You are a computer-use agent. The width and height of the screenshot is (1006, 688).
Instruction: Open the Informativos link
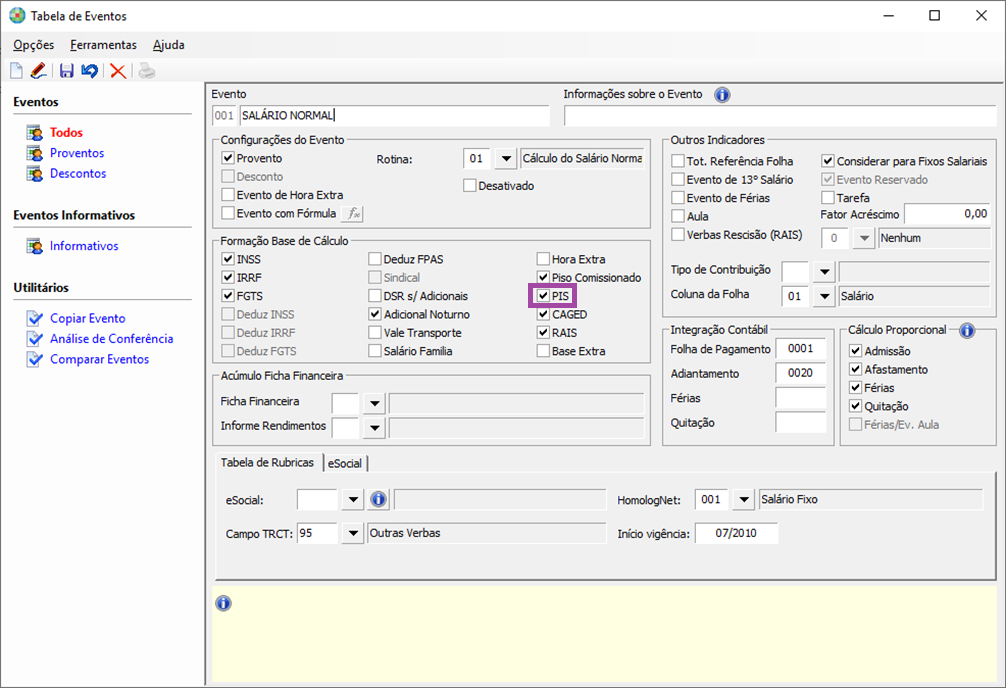click(84, 246)
